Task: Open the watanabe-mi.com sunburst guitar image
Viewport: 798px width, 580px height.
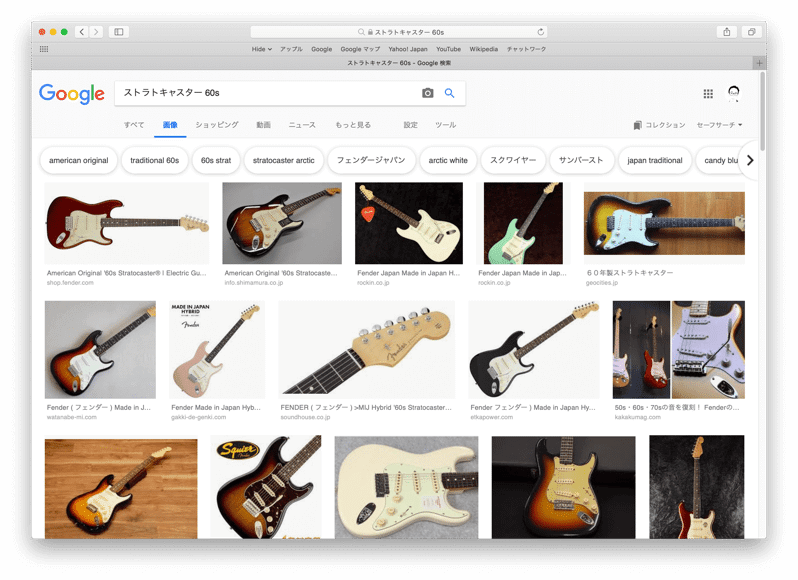Action: pyautogui.click(x=100, y=350)
